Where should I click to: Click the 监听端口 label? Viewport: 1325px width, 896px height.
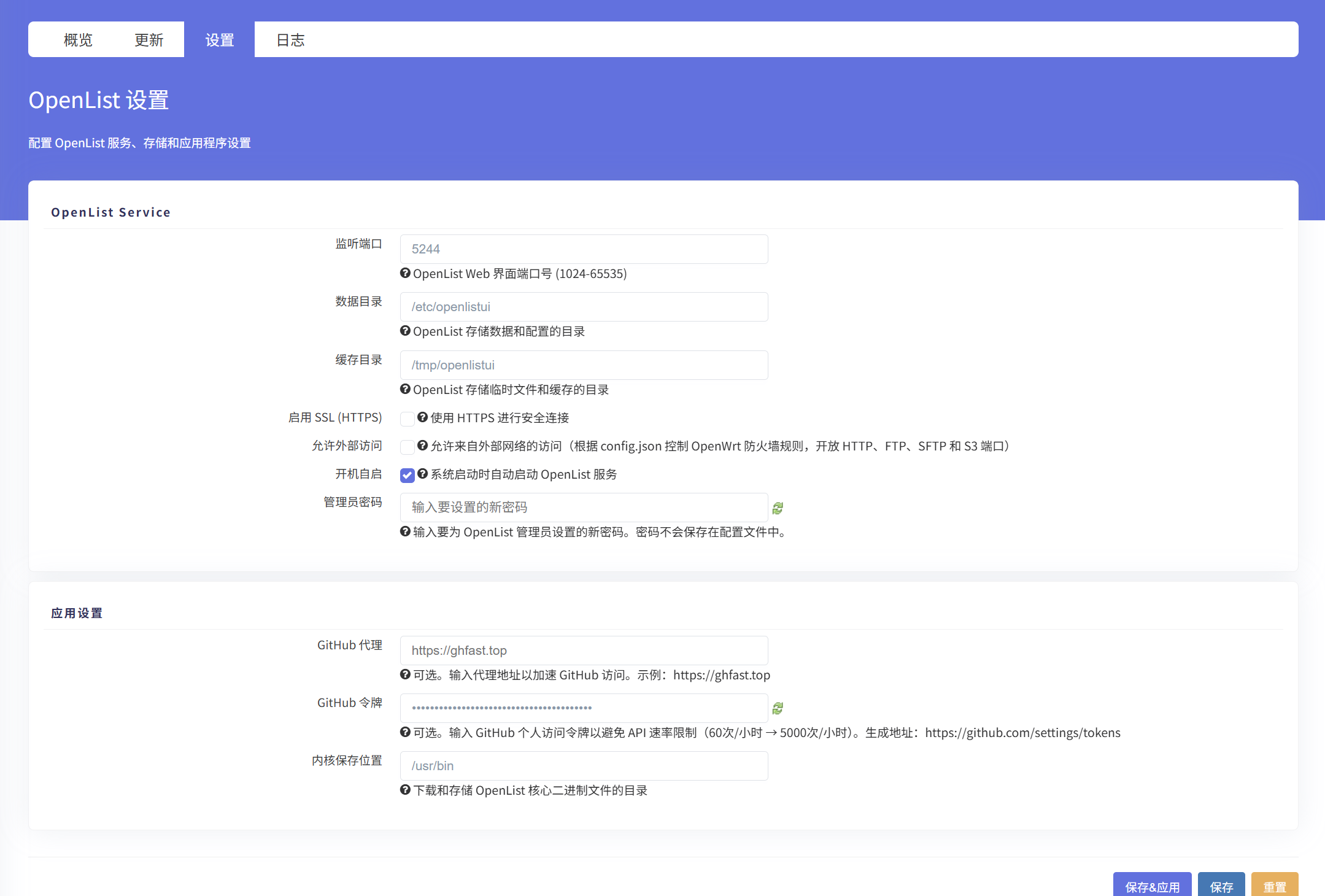[358, 244]
